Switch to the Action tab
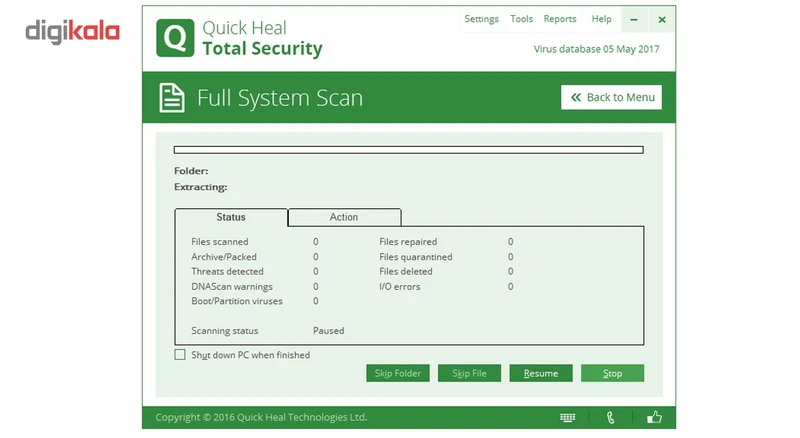This screenshot has width=800, height=438. [344, 217]
